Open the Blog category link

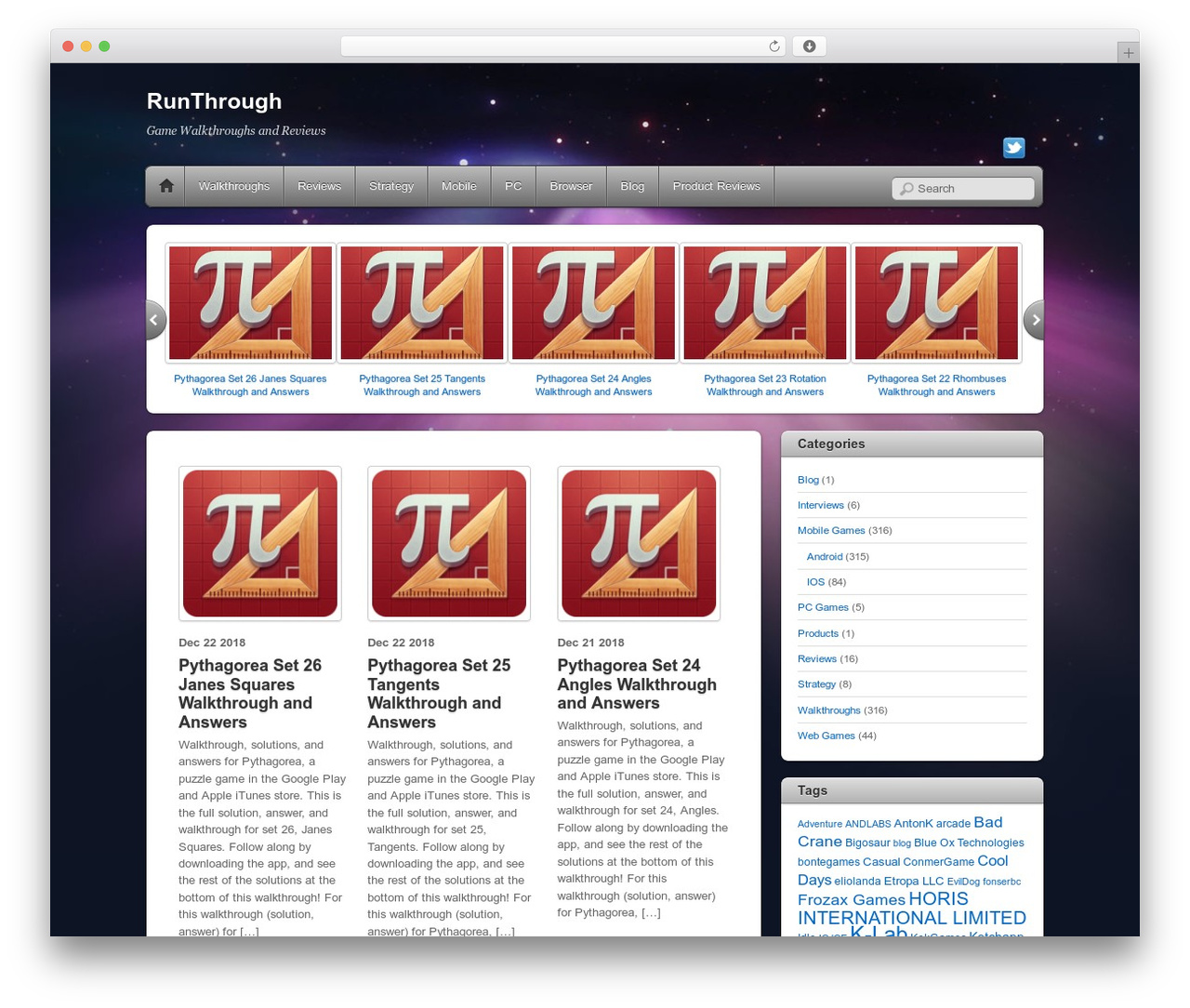[x=808, y=480]
